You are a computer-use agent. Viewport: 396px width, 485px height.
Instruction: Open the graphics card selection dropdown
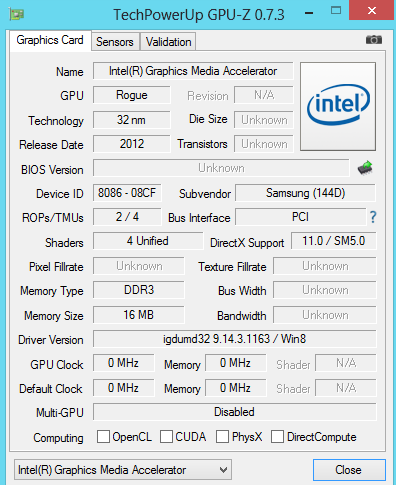(123, 470)
